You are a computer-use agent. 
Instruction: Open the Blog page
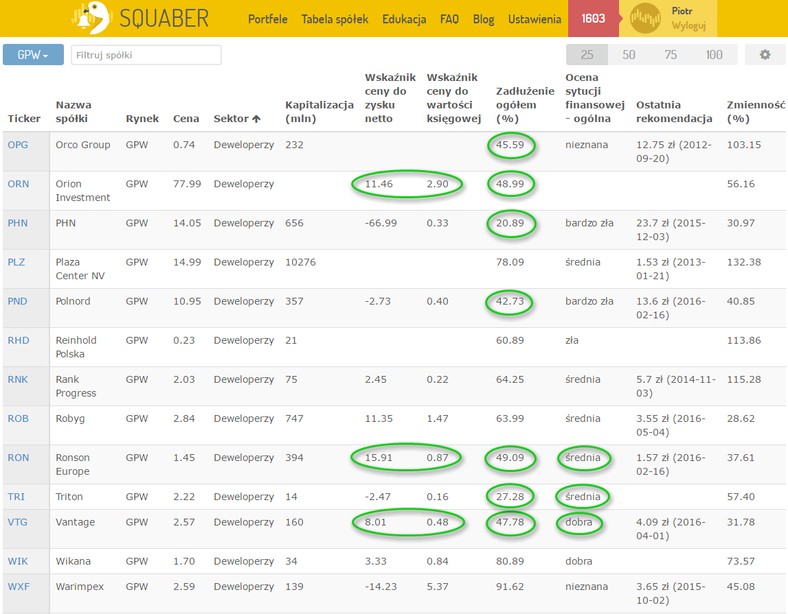pyautogui.click(x=483, y=19)
